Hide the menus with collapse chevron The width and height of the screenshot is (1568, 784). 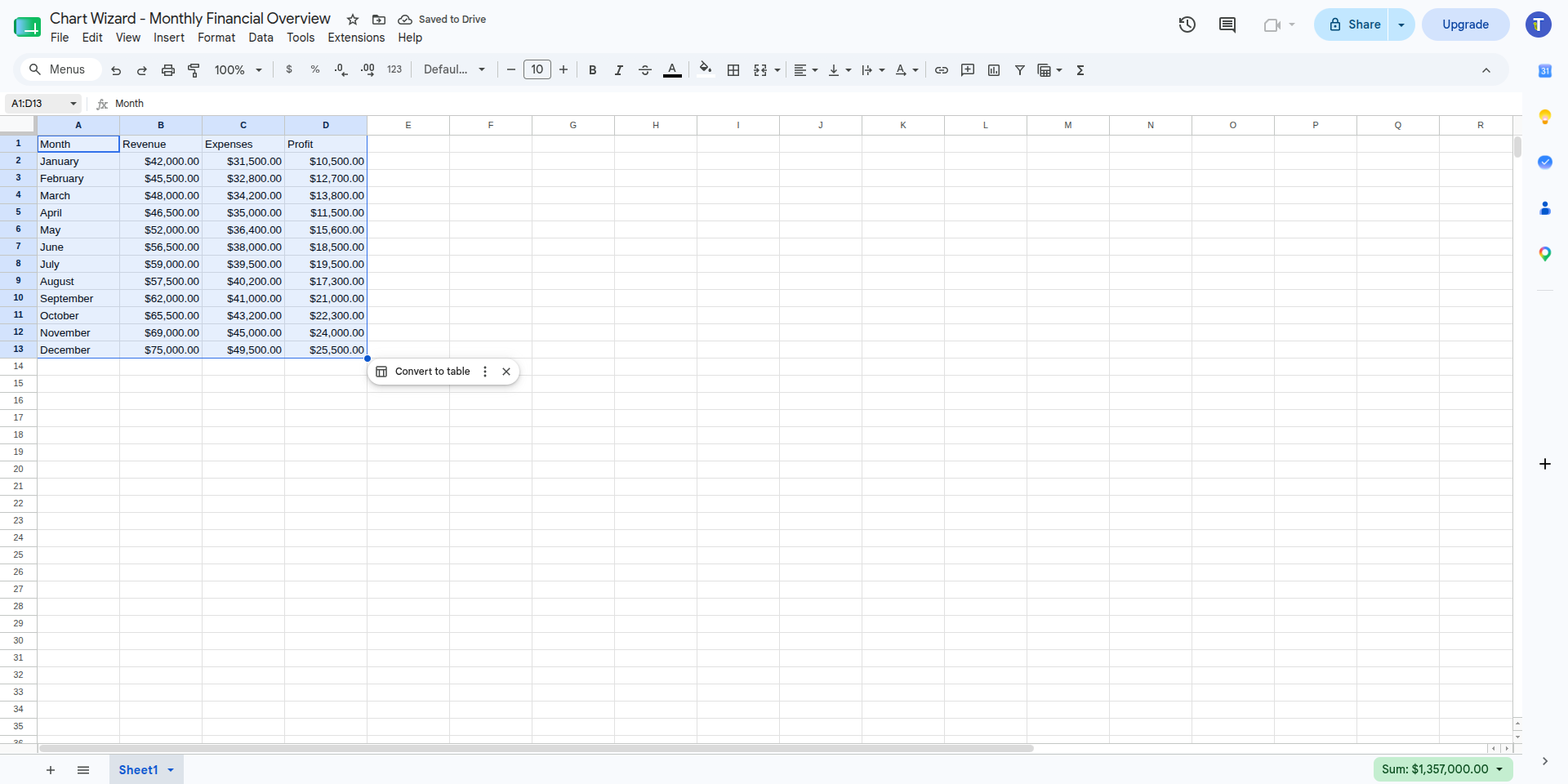point(1486,70)
